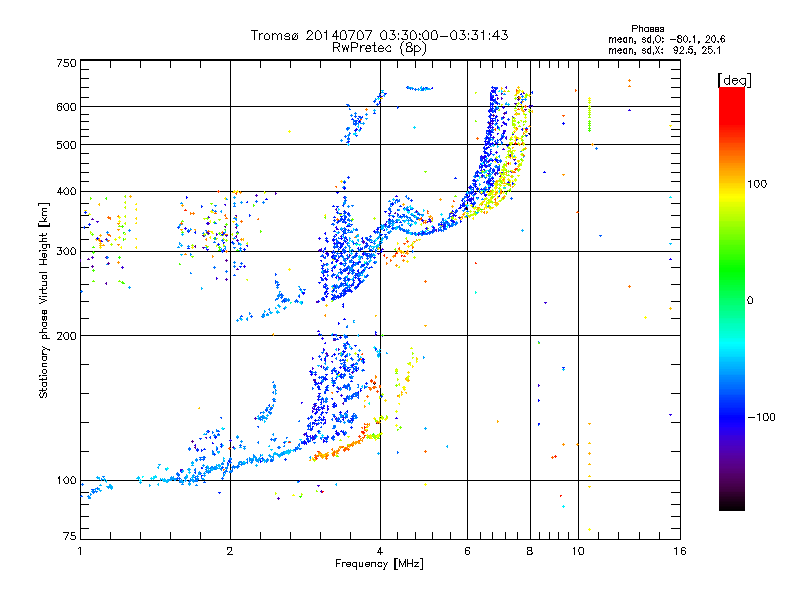Click the x-axis label "6"
This screenshot has width=800, height=600.
pyautogui.click(x=467, y=551)
